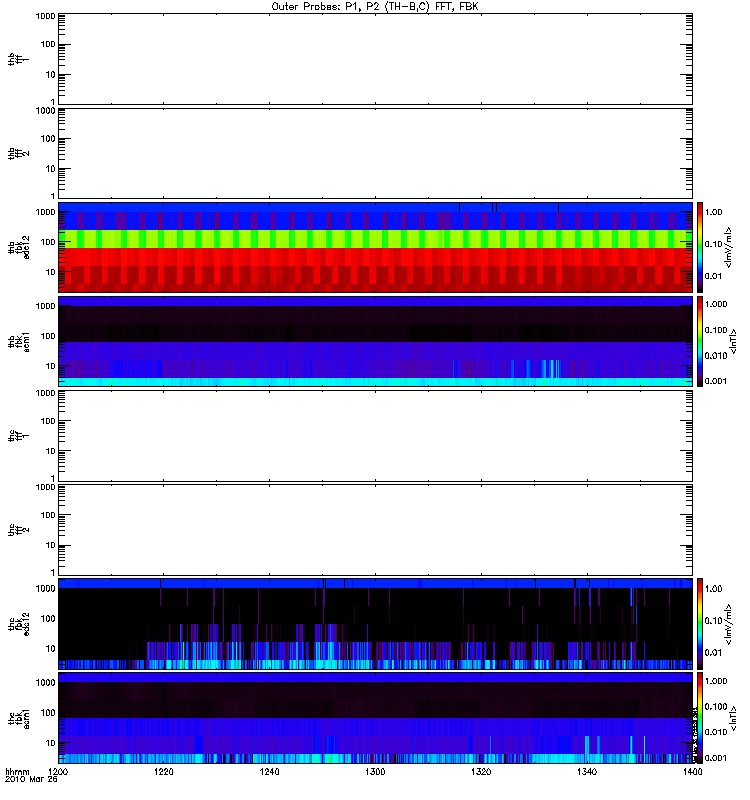Click the "1340" time axis label

(x=587, y=772)
